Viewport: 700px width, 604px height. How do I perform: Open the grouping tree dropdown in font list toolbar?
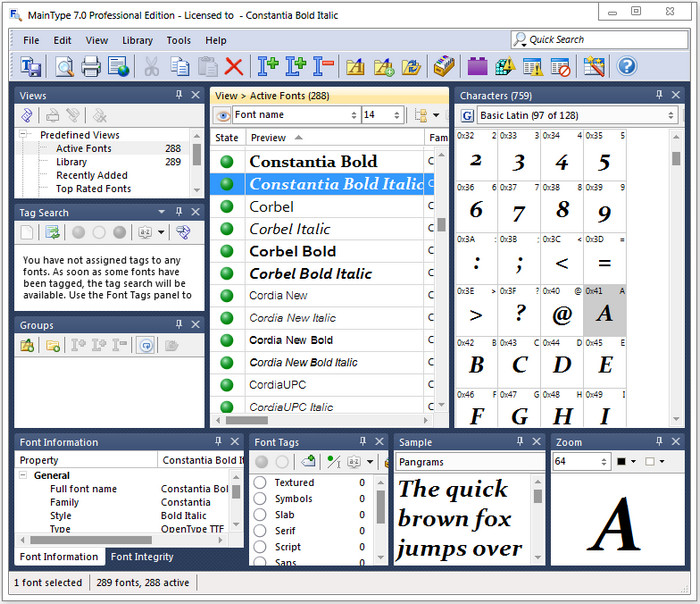point(436,115)
